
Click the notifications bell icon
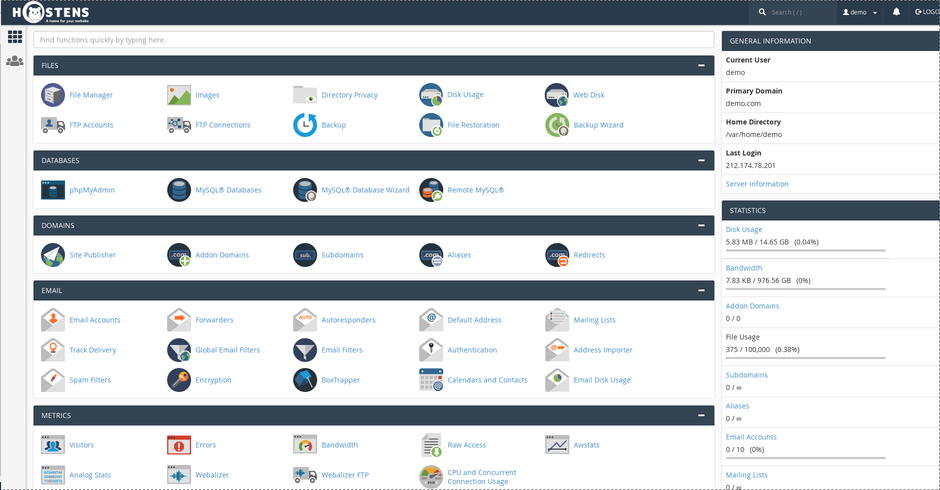pyautogui.click(x=896, y=12)
